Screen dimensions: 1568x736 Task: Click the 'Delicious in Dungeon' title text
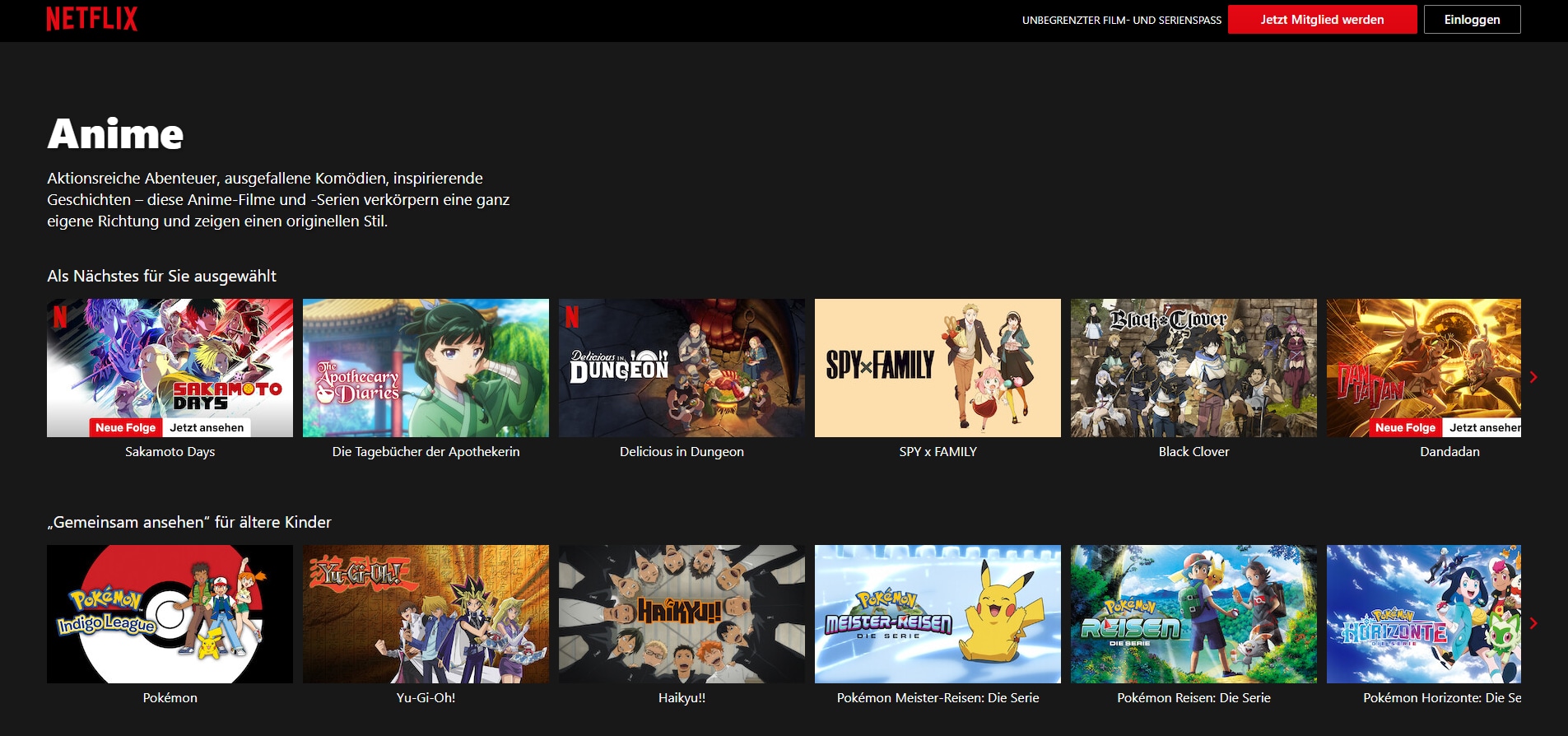pyautogui.click(x=682, y=452)
